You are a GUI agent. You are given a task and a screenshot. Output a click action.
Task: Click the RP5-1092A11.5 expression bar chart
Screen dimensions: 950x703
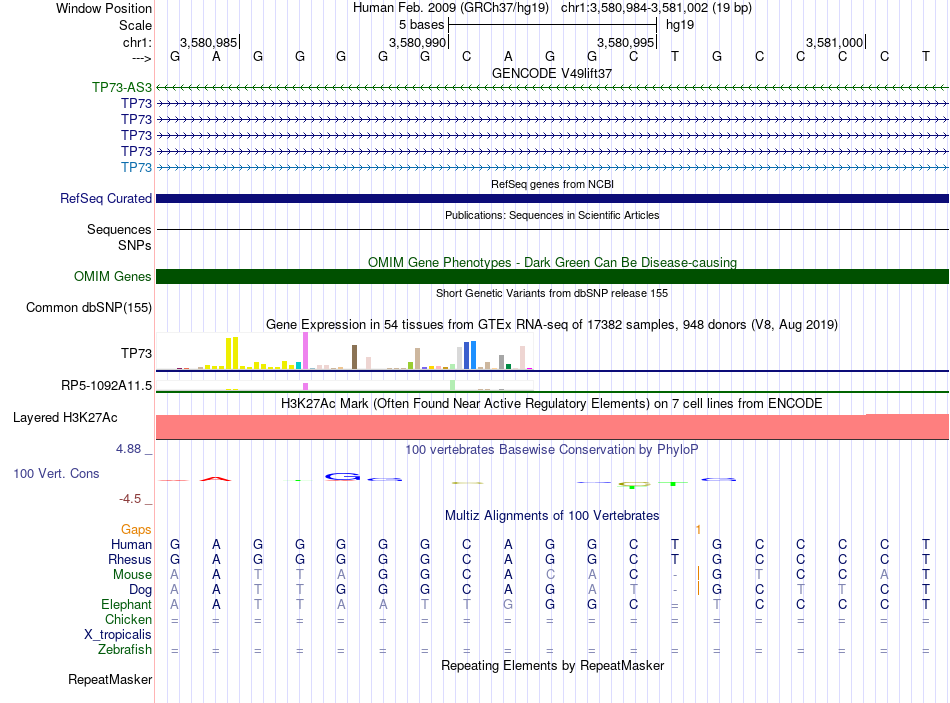pos(344,385)
